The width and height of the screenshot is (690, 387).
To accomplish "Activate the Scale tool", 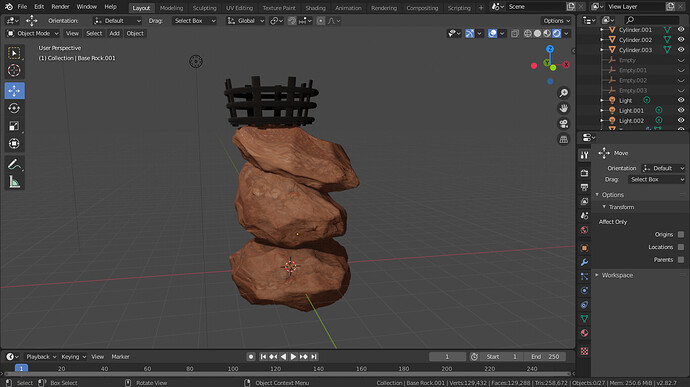I will (14, 126).
